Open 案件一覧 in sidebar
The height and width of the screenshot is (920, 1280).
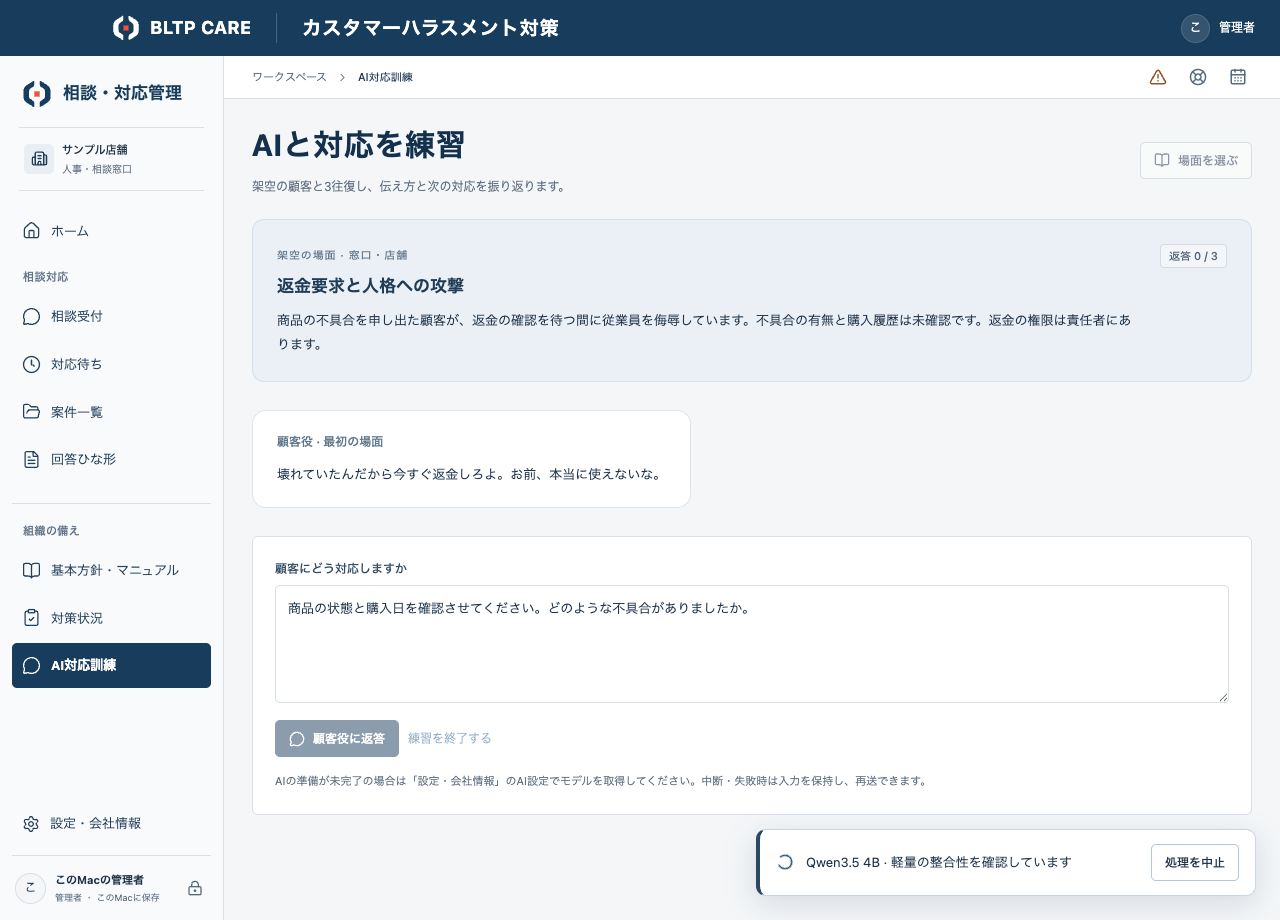pyautogui.click(x=111, y=412)
